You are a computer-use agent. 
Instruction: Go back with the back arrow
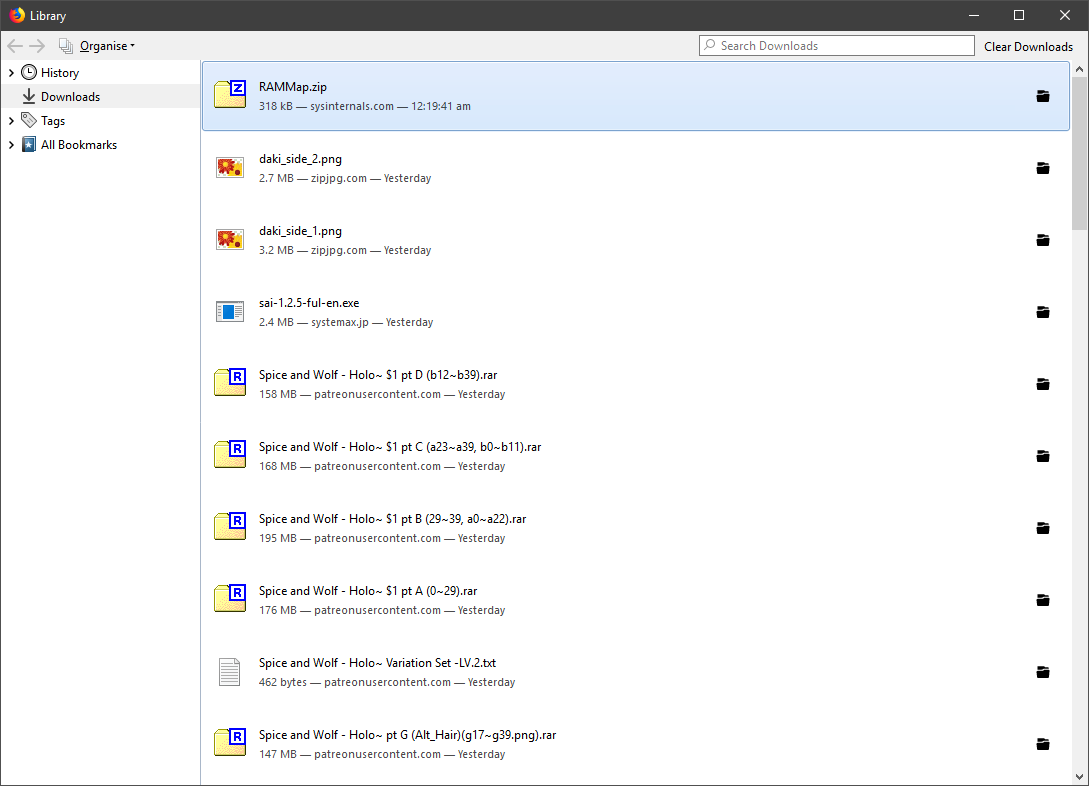pyautogui.click(x=15, y=46)
